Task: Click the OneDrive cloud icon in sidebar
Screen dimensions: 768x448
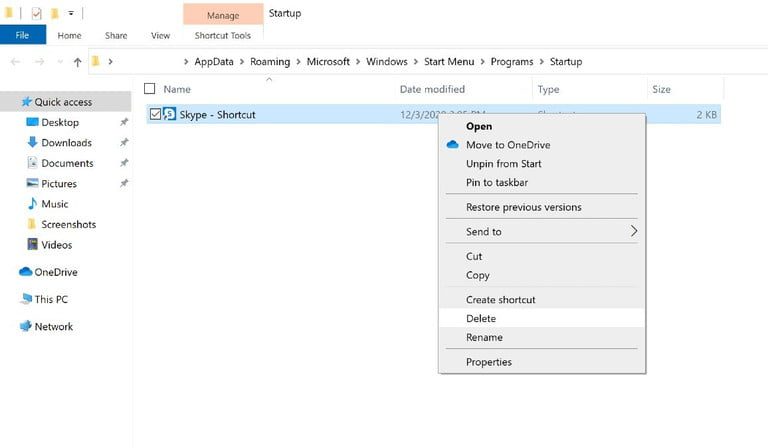Action: click(26, 272)
